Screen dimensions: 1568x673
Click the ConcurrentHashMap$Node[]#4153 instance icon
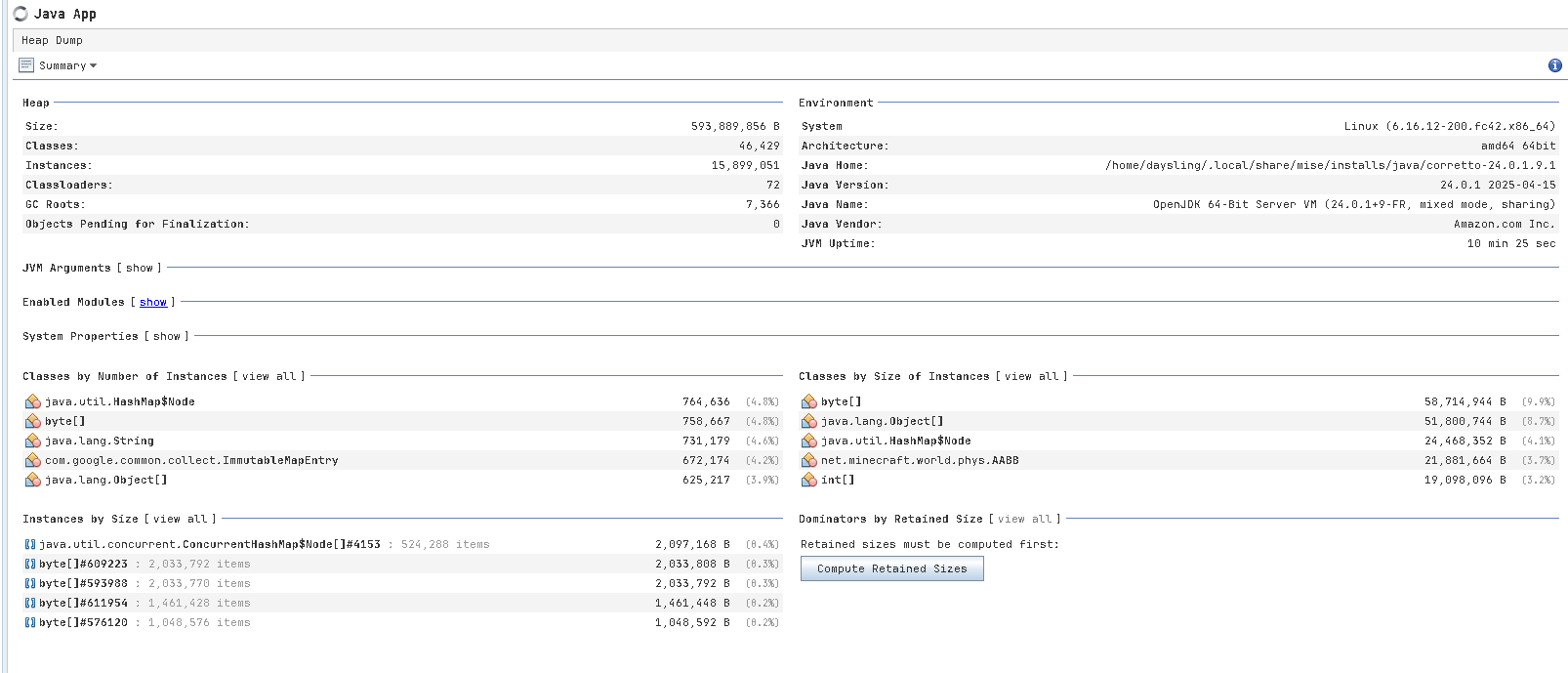pyautogui.click(x=29, y=544)
